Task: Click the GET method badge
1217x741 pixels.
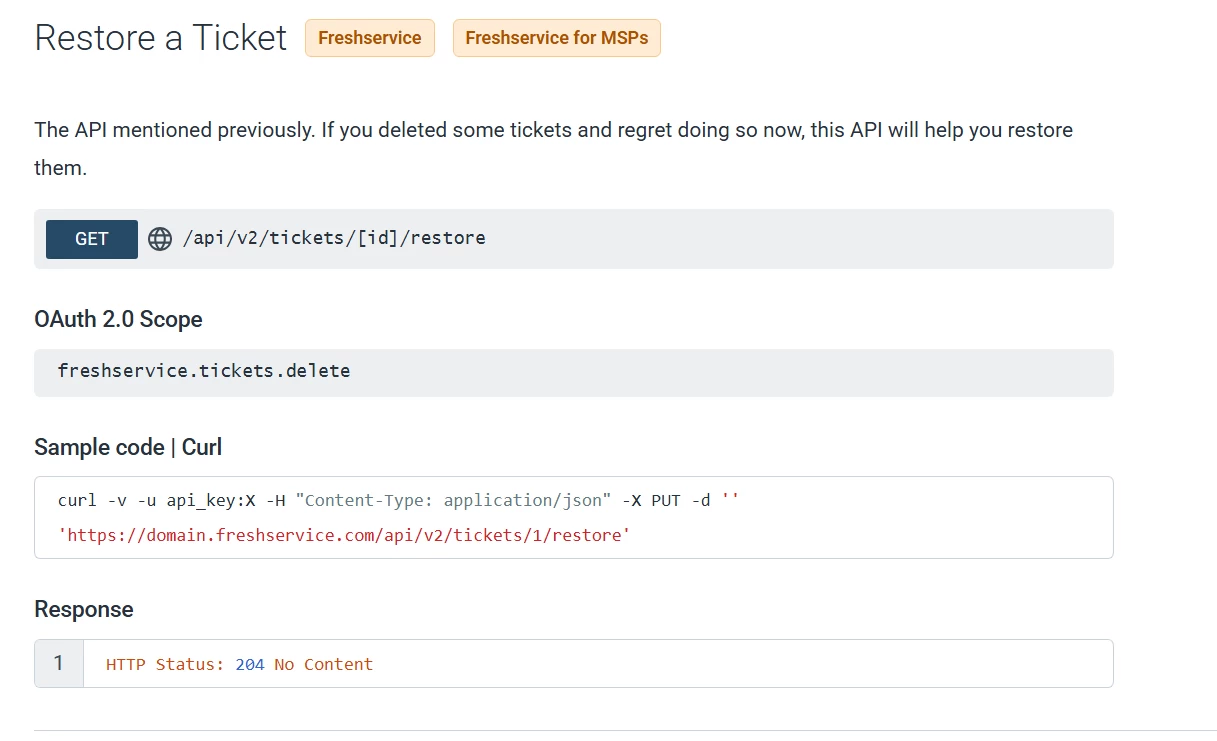Action: tap(92, 239)
